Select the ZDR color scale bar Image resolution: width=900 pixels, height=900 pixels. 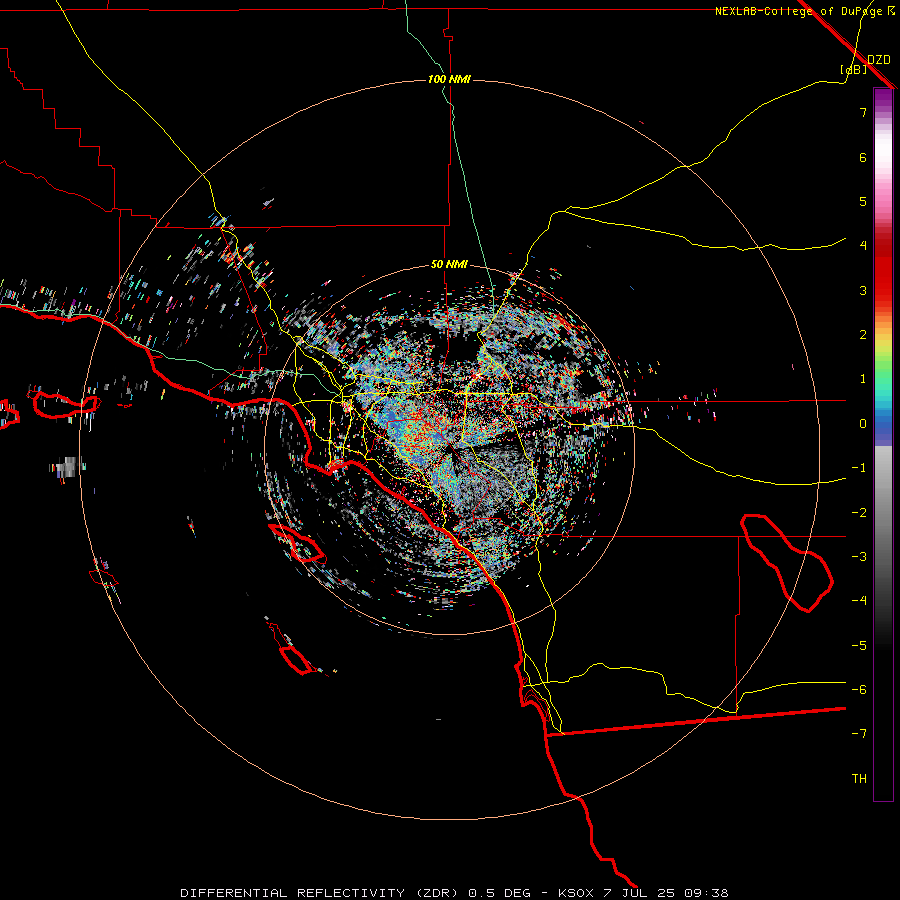[x=883, y=444]
